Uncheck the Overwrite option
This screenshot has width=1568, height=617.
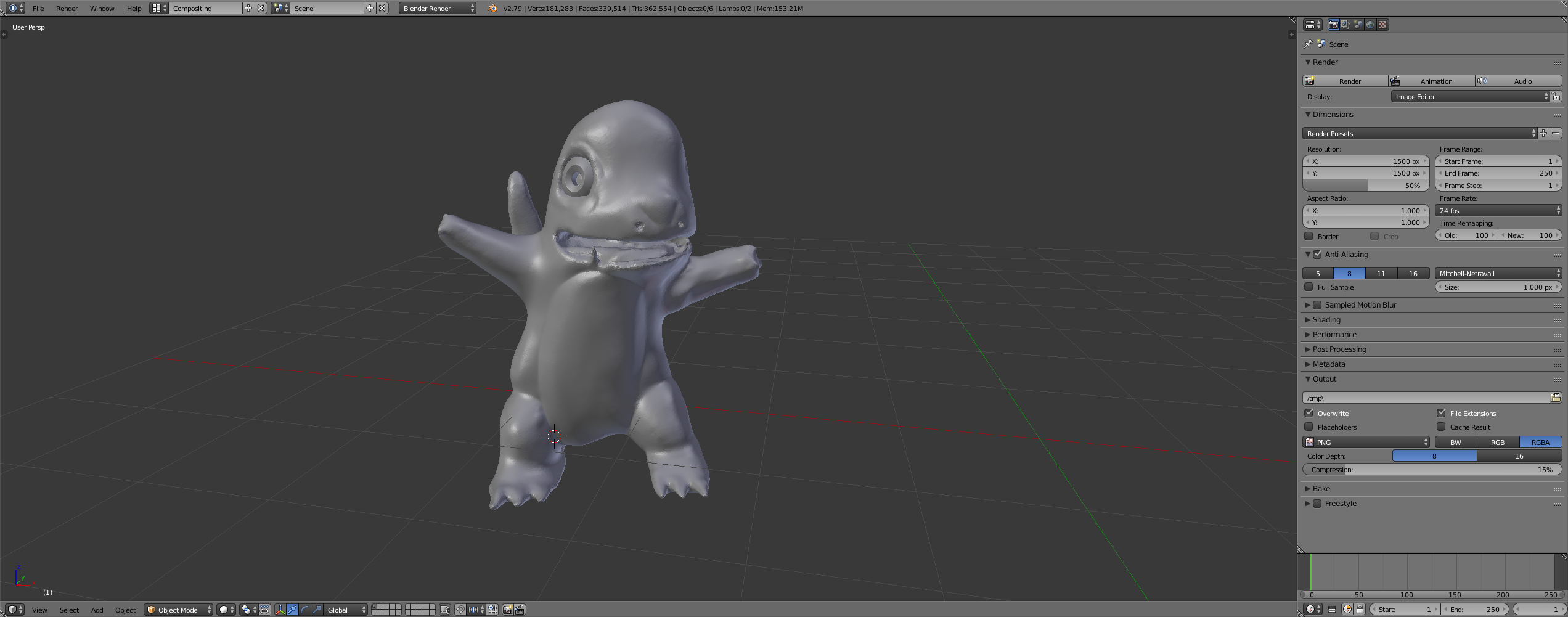[x=1309, y=414]
